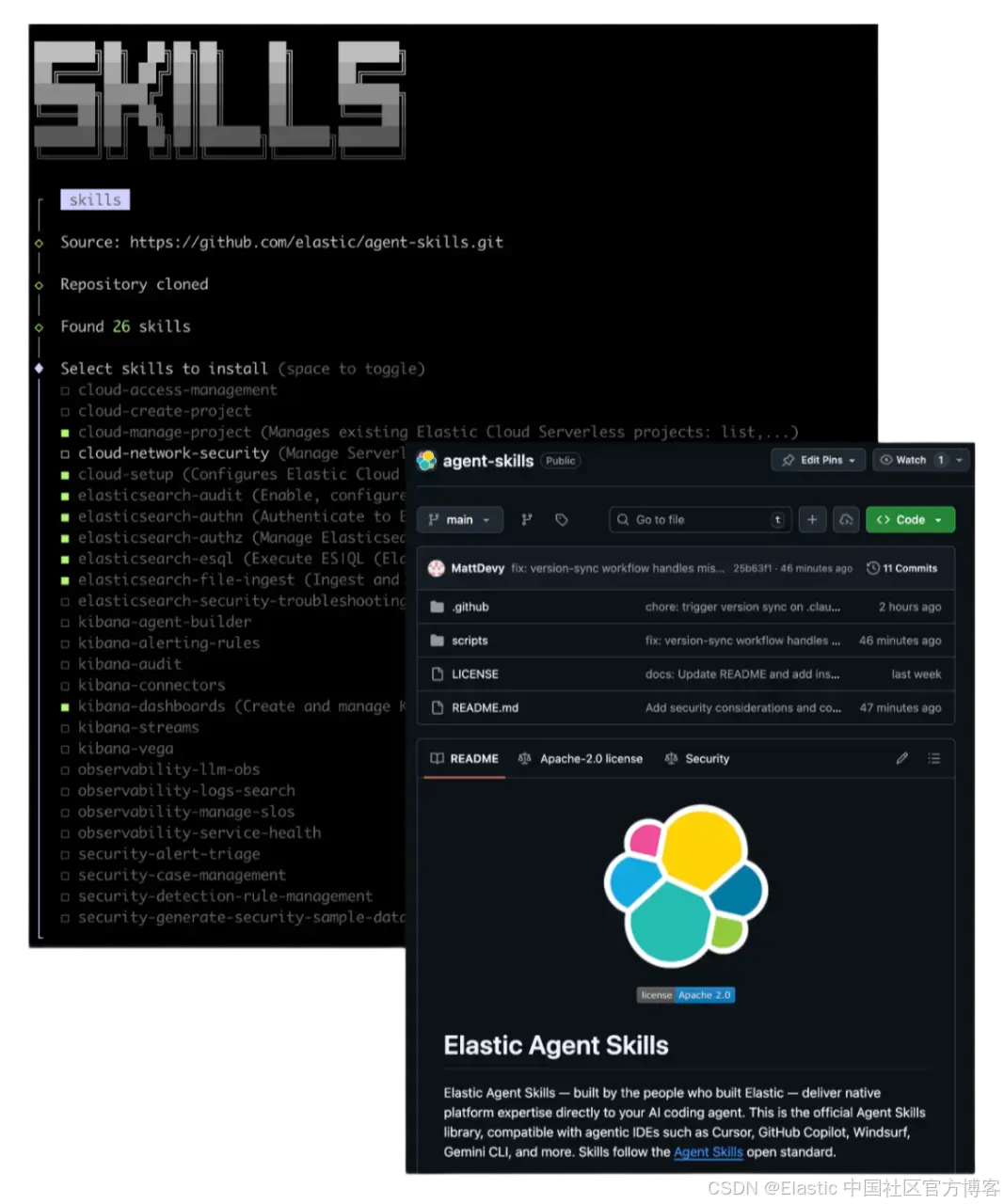Viewport: 1004px width, 1204px height.
Task: Click the book icon on README tab
Action: tap(438, 758)
